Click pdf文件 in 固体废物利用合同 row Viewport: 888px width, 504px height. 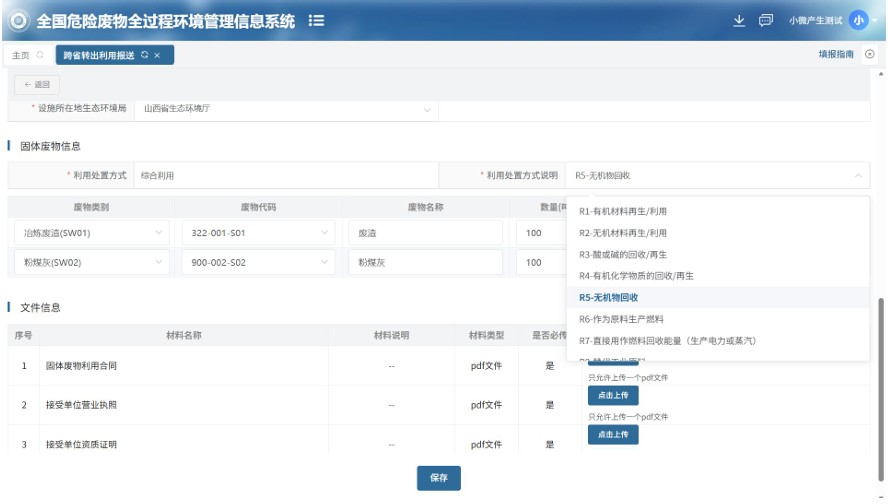tap(486, 366)
